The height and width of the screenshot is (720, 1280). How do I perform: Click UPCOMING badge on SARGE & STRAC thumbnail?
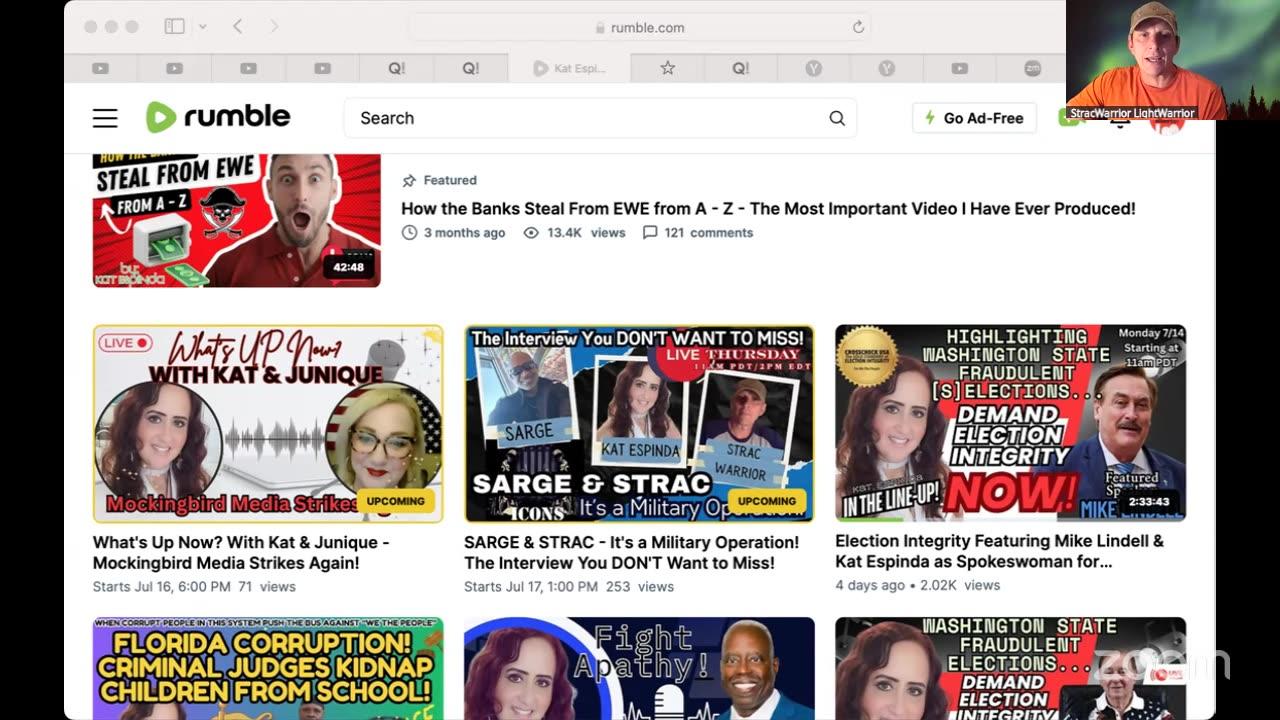click(767, 501)
